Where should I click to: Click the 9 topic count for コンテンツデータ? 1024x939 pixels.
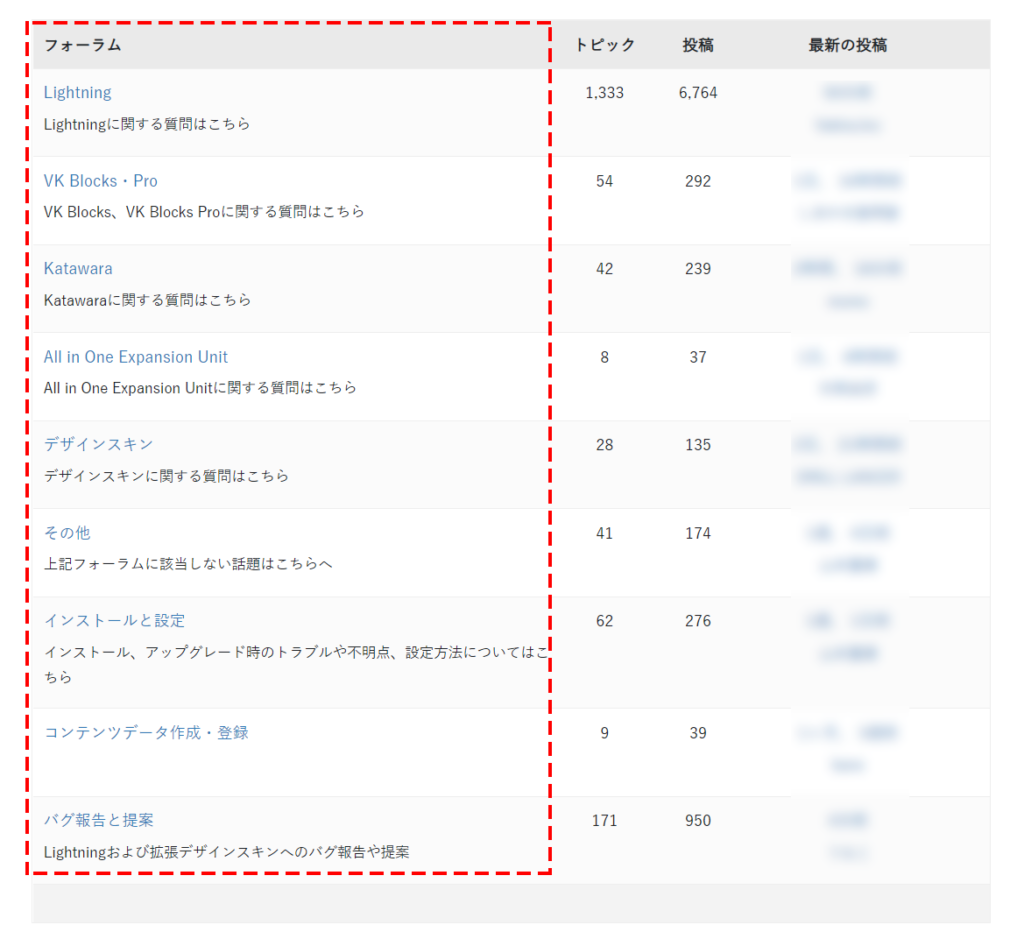[x=604, y=733]
